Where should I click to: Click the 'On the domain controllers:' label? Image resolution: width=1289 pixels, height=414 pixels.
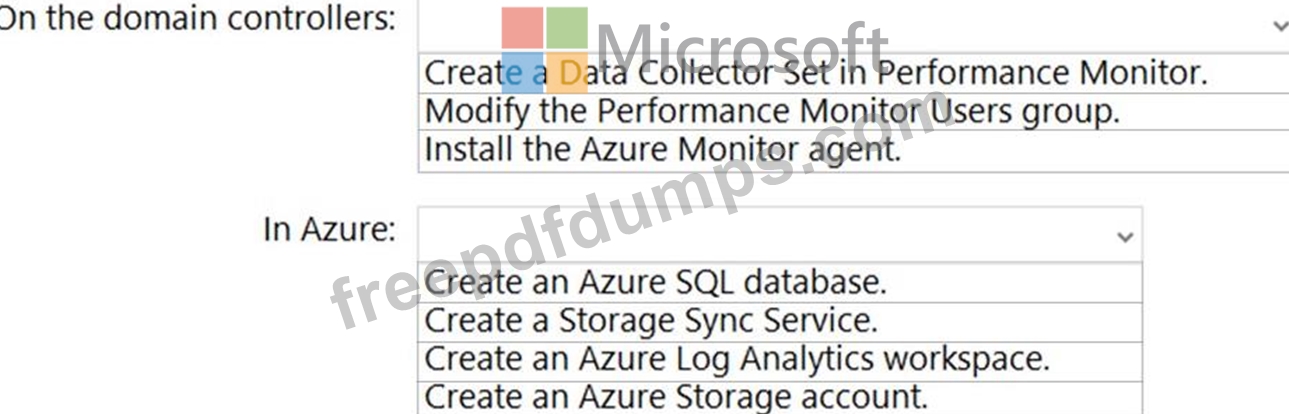[197, 19]
